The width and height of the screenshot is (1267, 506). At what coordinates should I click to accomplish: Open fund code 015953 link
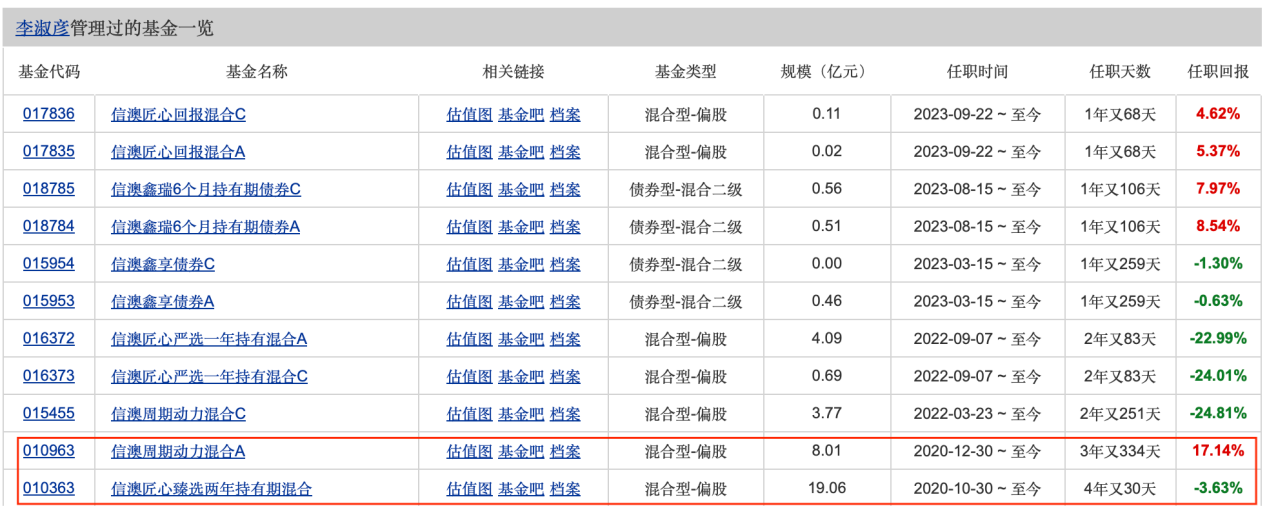[49, 301]
